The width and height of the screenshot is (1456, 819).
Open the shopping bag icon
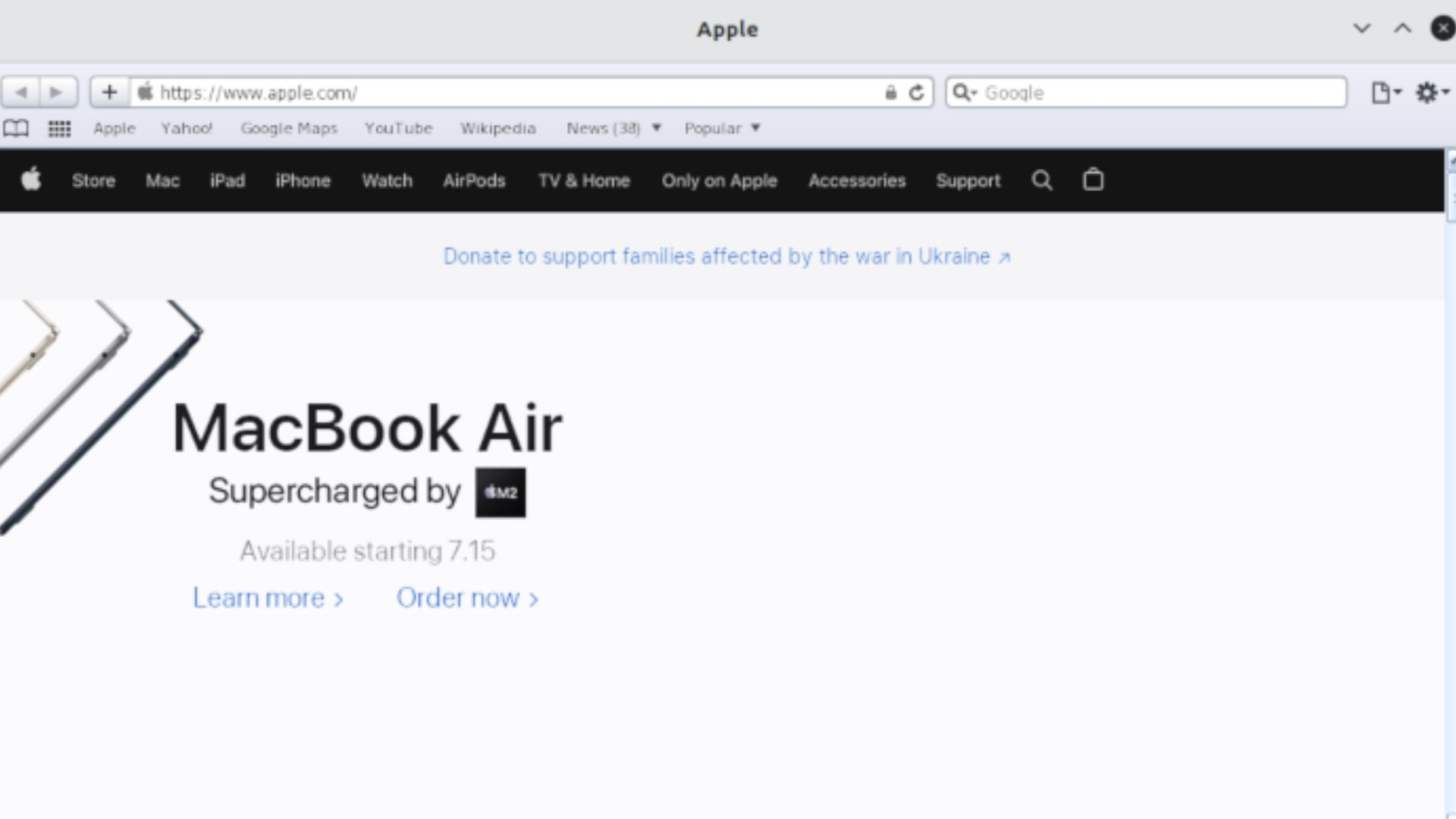1093,180
